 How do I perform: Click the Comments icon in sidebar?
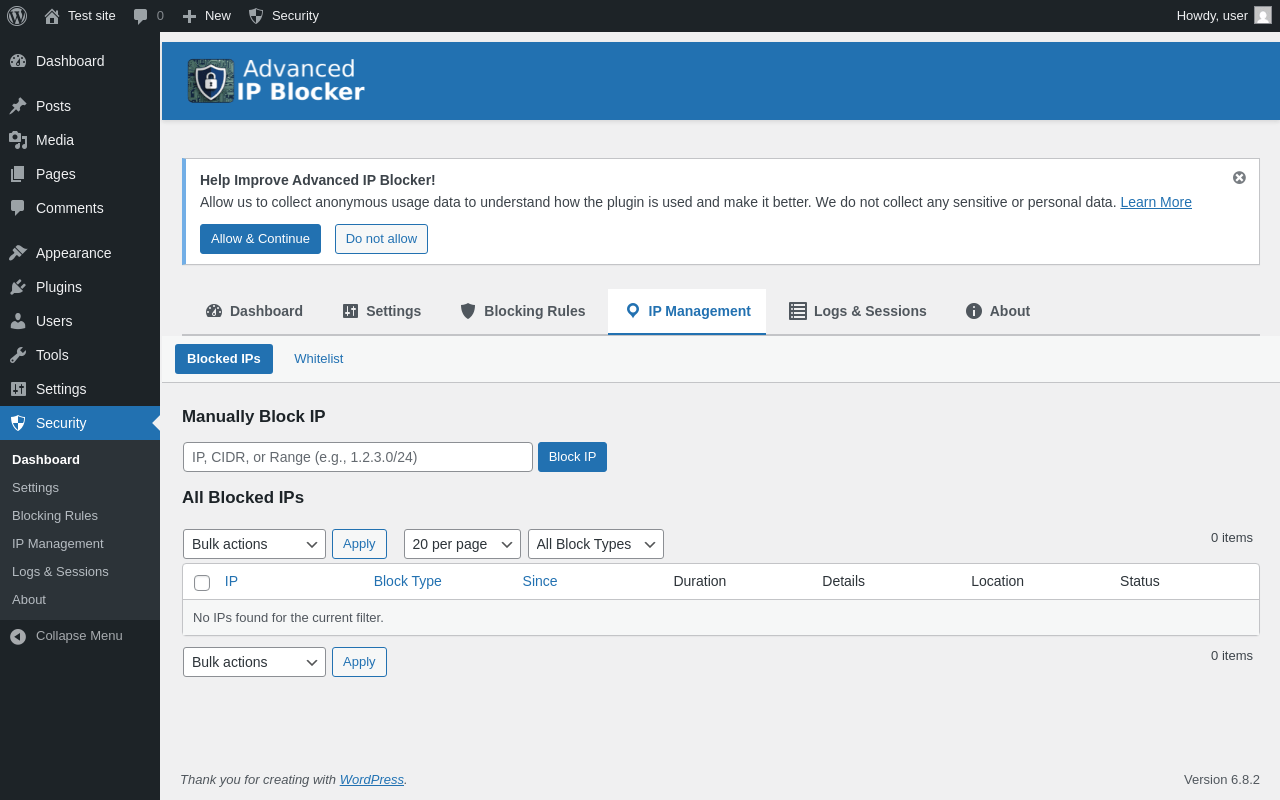coord(18,208)
